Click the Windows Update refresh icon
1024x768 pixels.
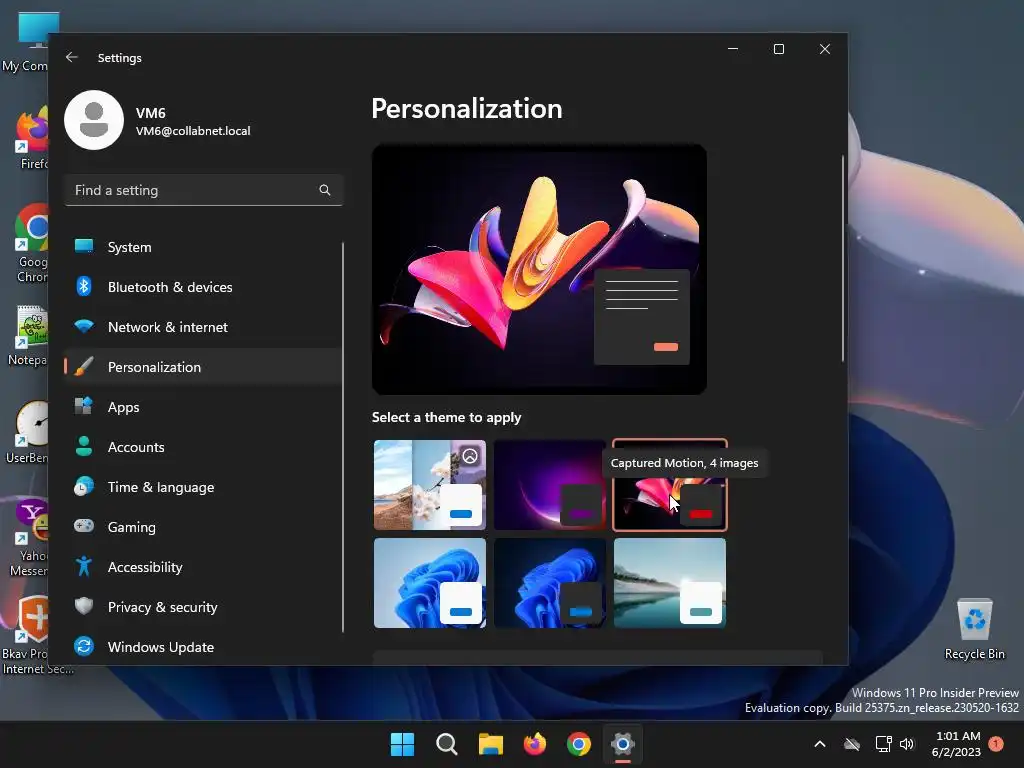coord(84,646)
